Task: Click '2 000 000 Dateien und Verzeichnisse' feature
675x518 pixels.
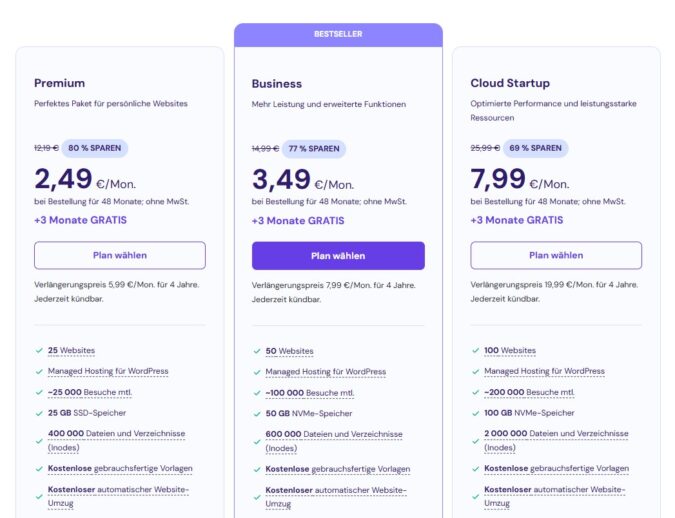Action: tap(556, 434)
